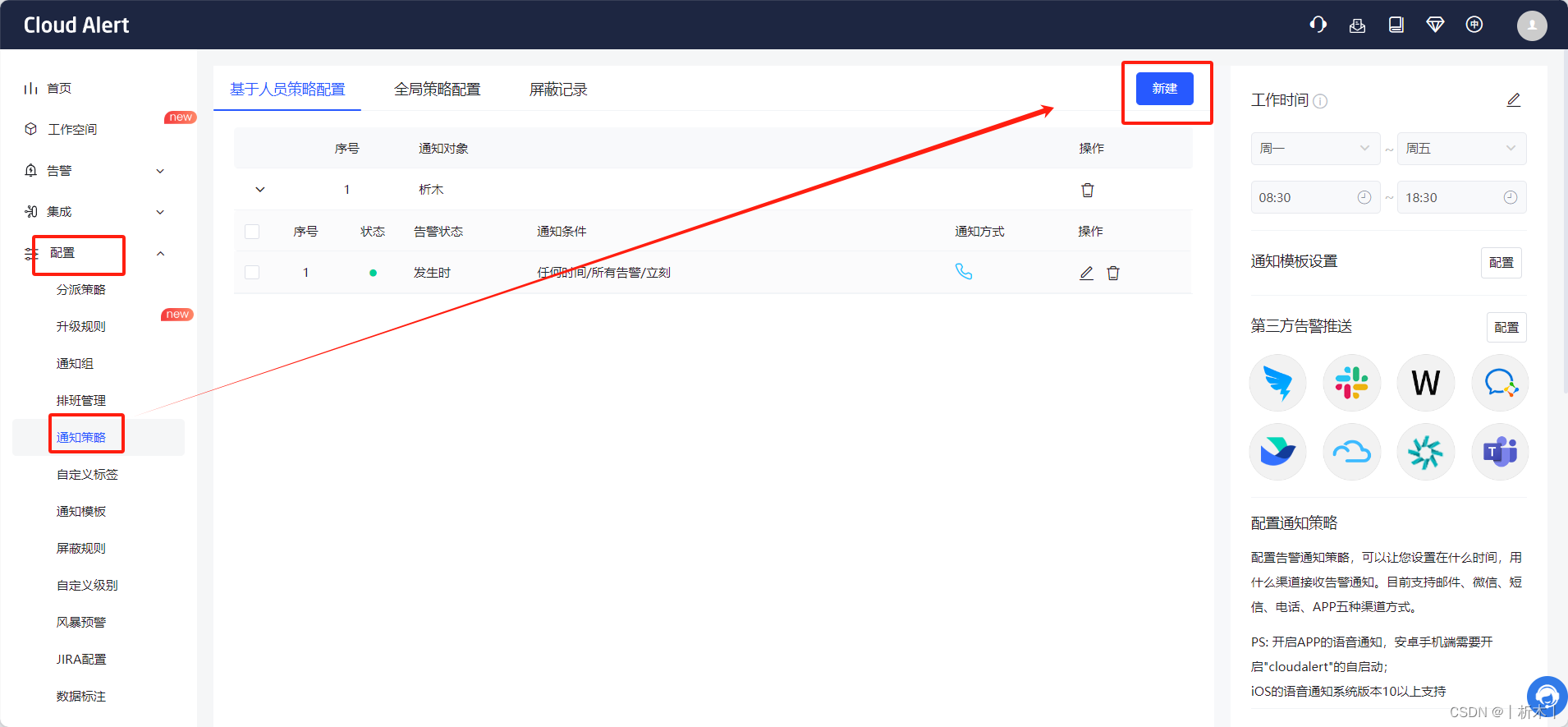Screen dimensions: 1568x727
Task: Expand the 集成 sidebar menu
Action: [160, 212]
